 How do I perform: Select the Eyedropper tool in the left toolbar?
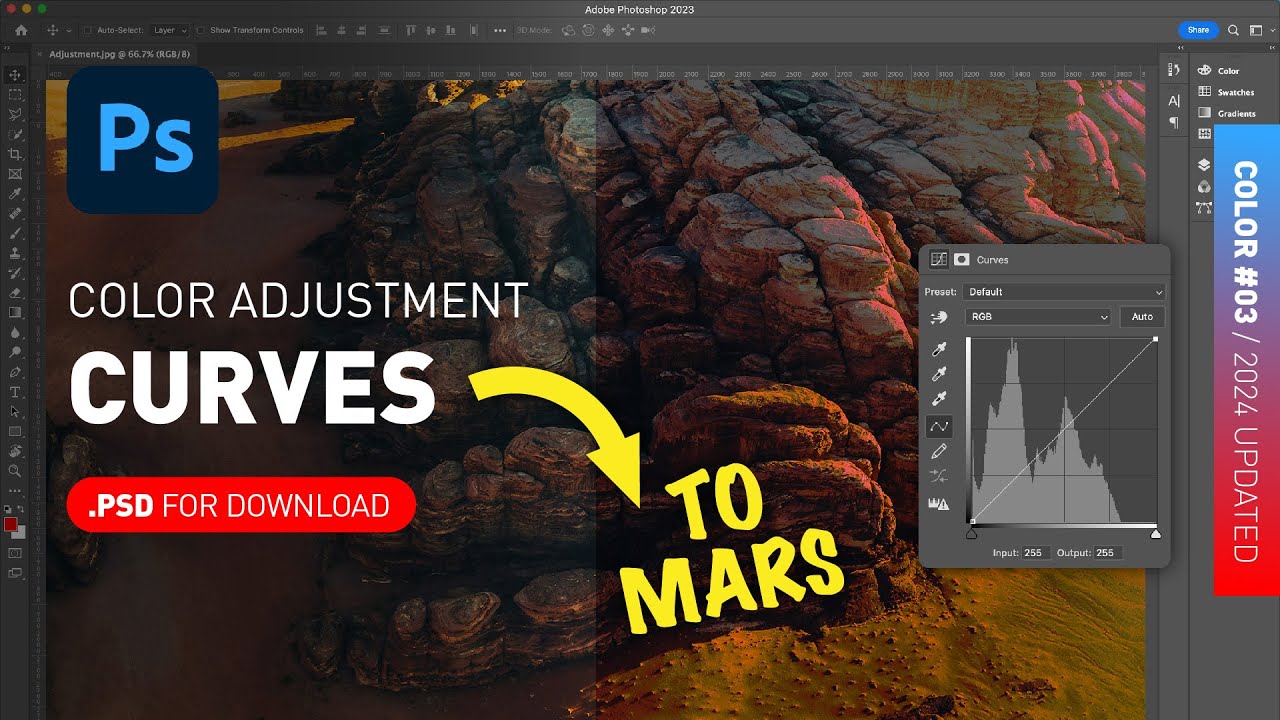pyautogui.click(x=15, y=192)
